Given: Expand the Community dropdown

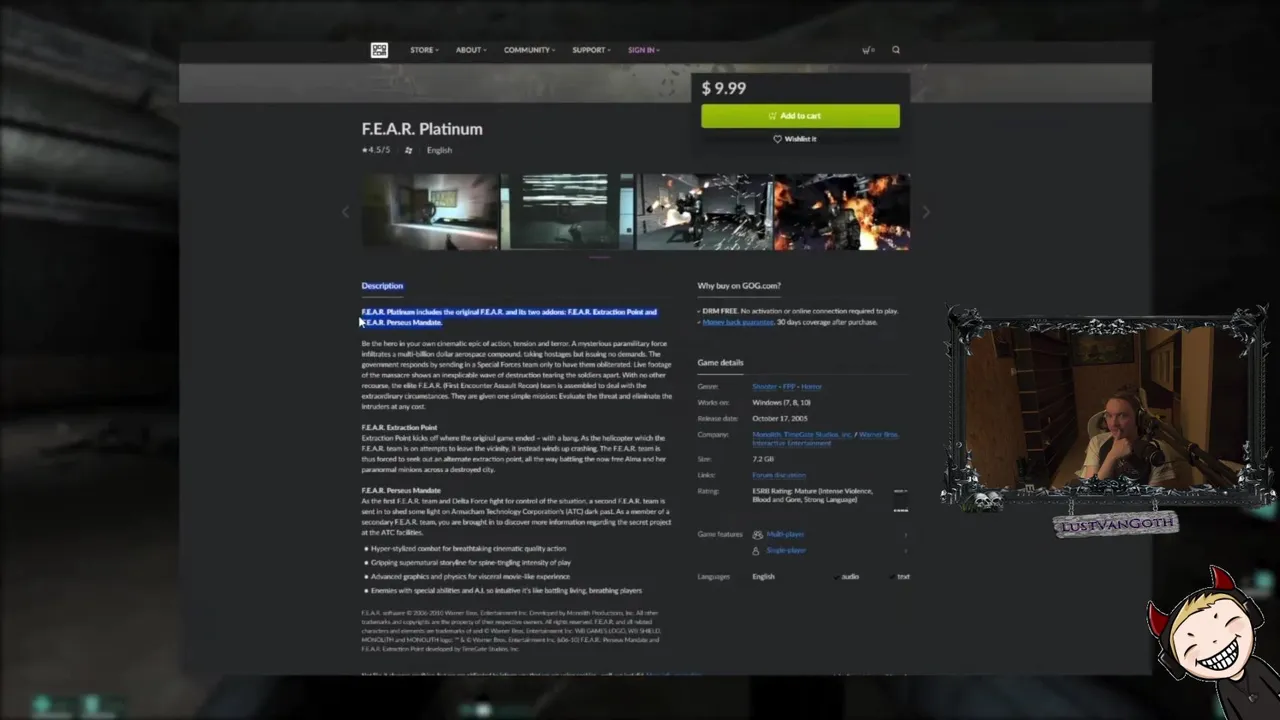Looking at the screenshot, I should tap(529, 50).
